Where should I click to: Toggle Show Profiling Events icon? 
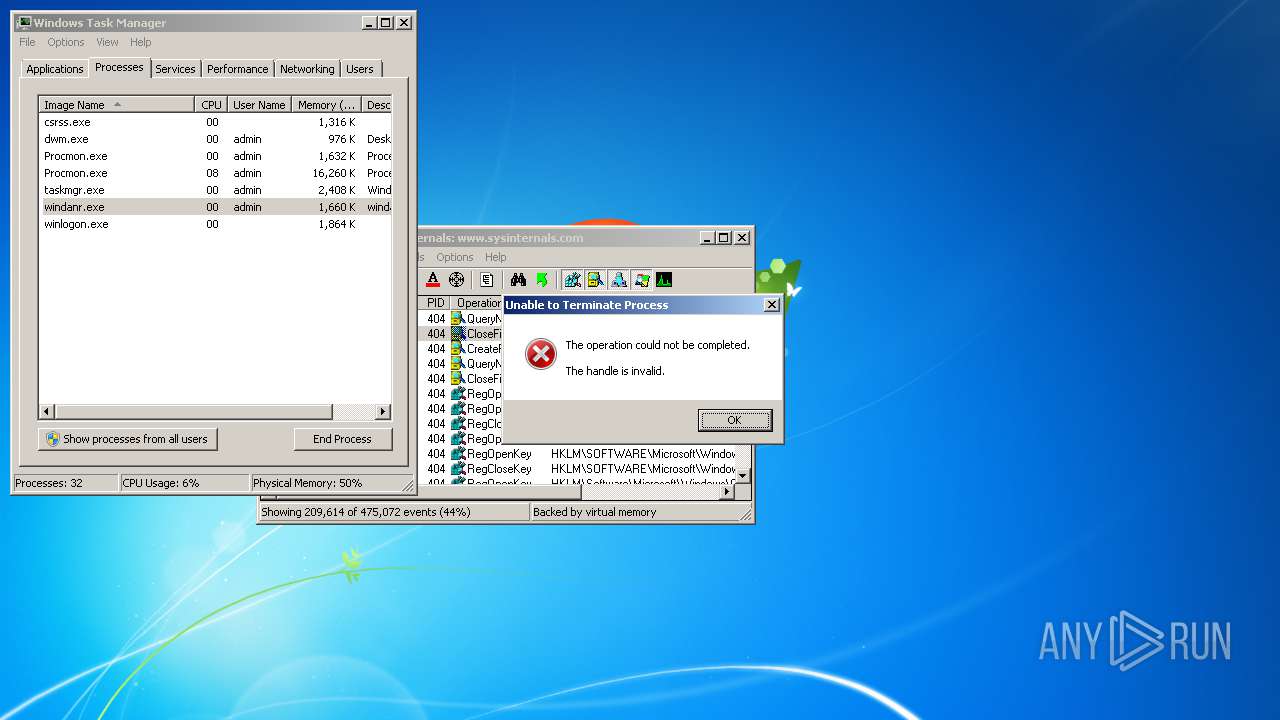(664, 280)
